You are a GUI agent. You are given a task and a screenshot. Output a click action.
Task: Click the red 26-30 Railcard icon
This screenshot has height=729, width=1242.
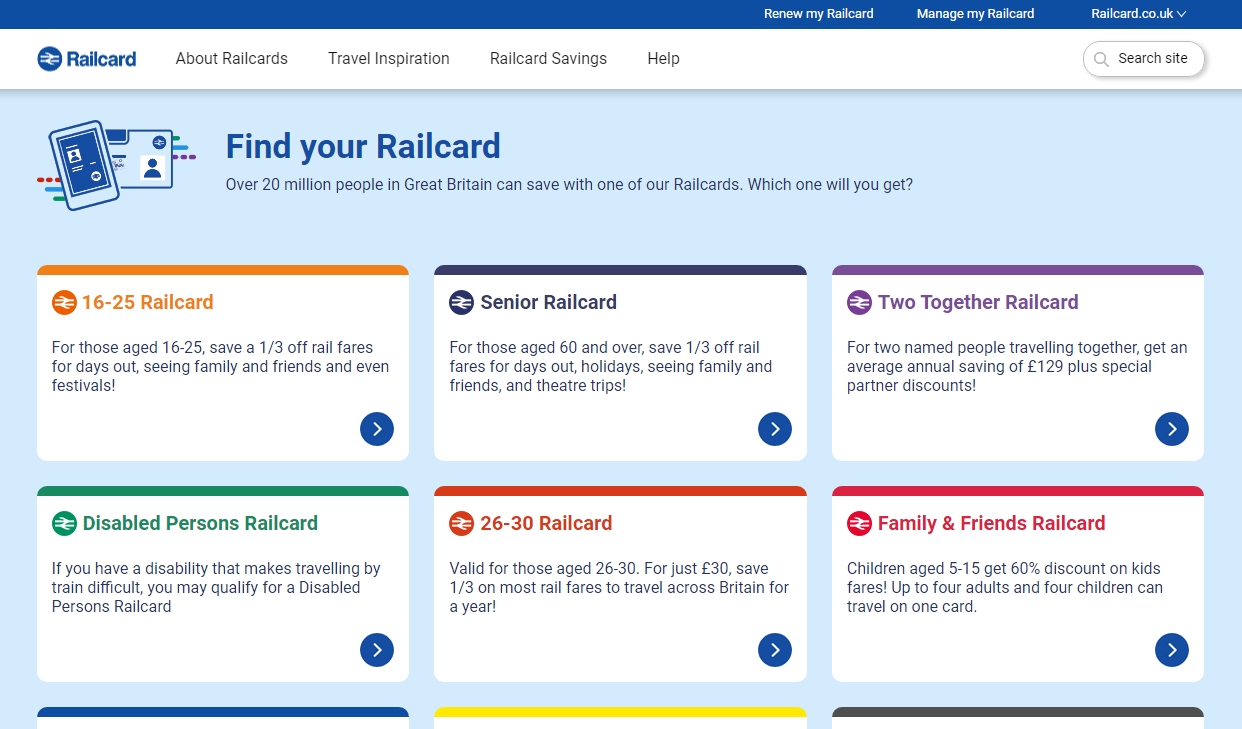(461, 523)
